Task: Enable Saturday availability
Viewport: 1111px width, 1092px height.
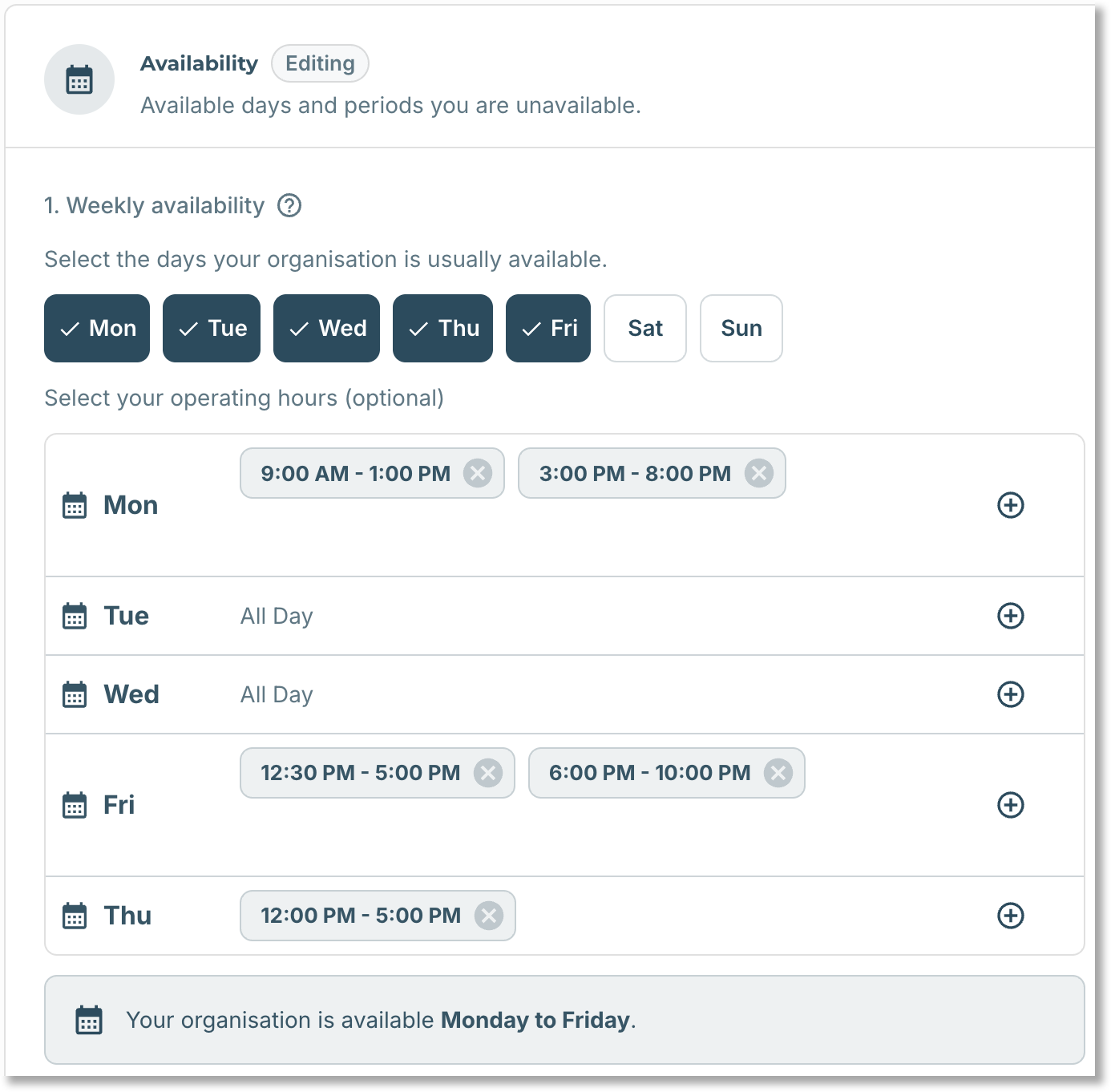Action: pyautogui.click(x=645, y=328)
